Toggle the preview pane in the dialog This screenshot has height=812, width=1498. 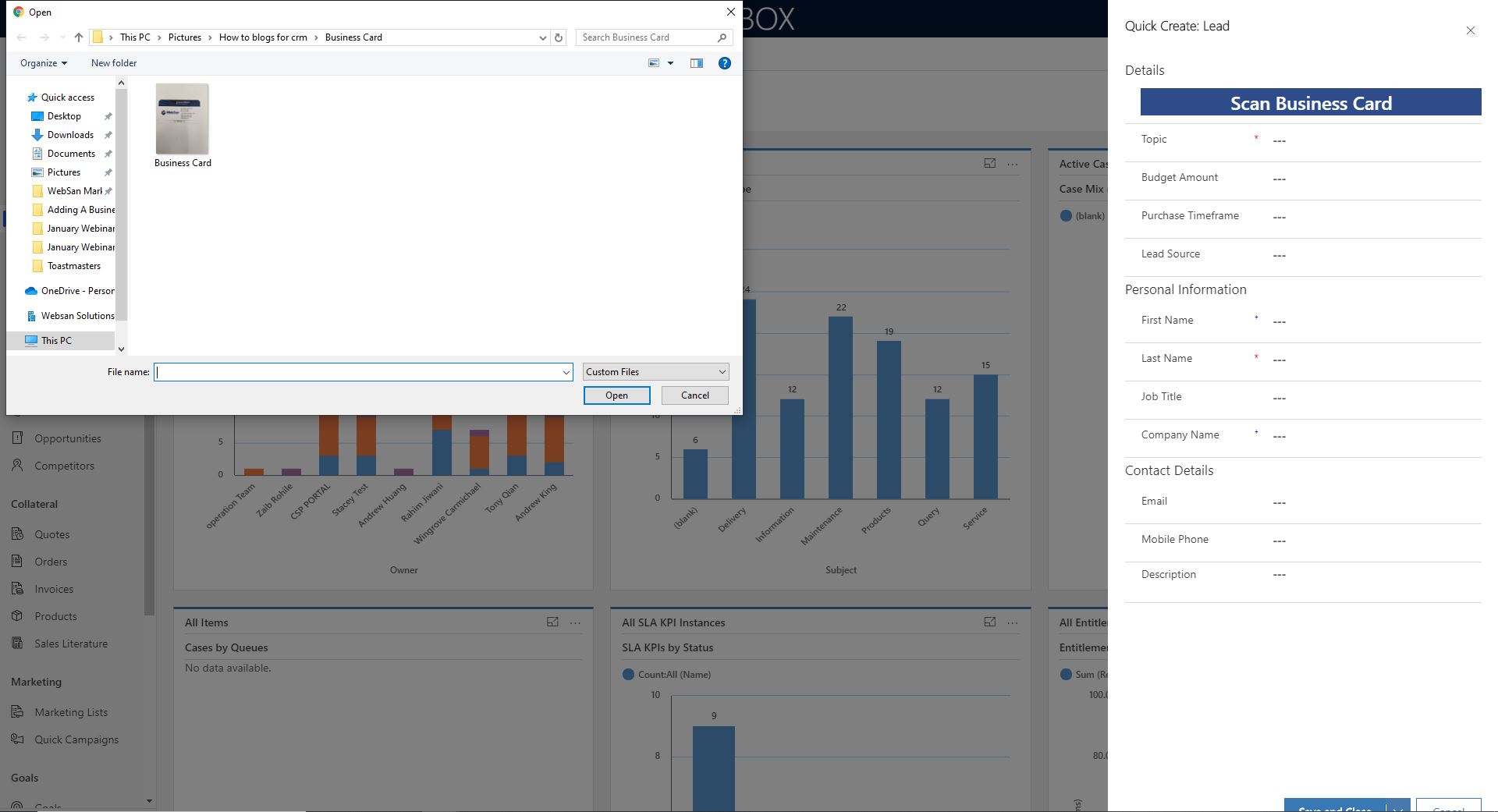[695, 63]
